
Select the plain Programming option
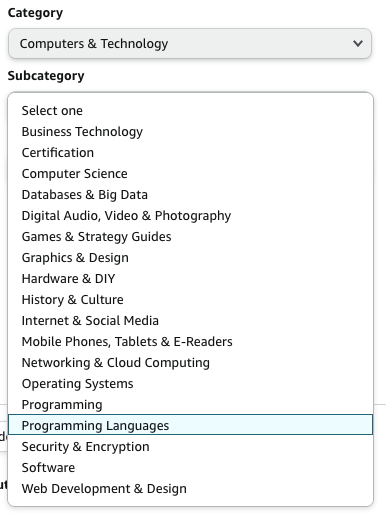click(x=190, y=405)
